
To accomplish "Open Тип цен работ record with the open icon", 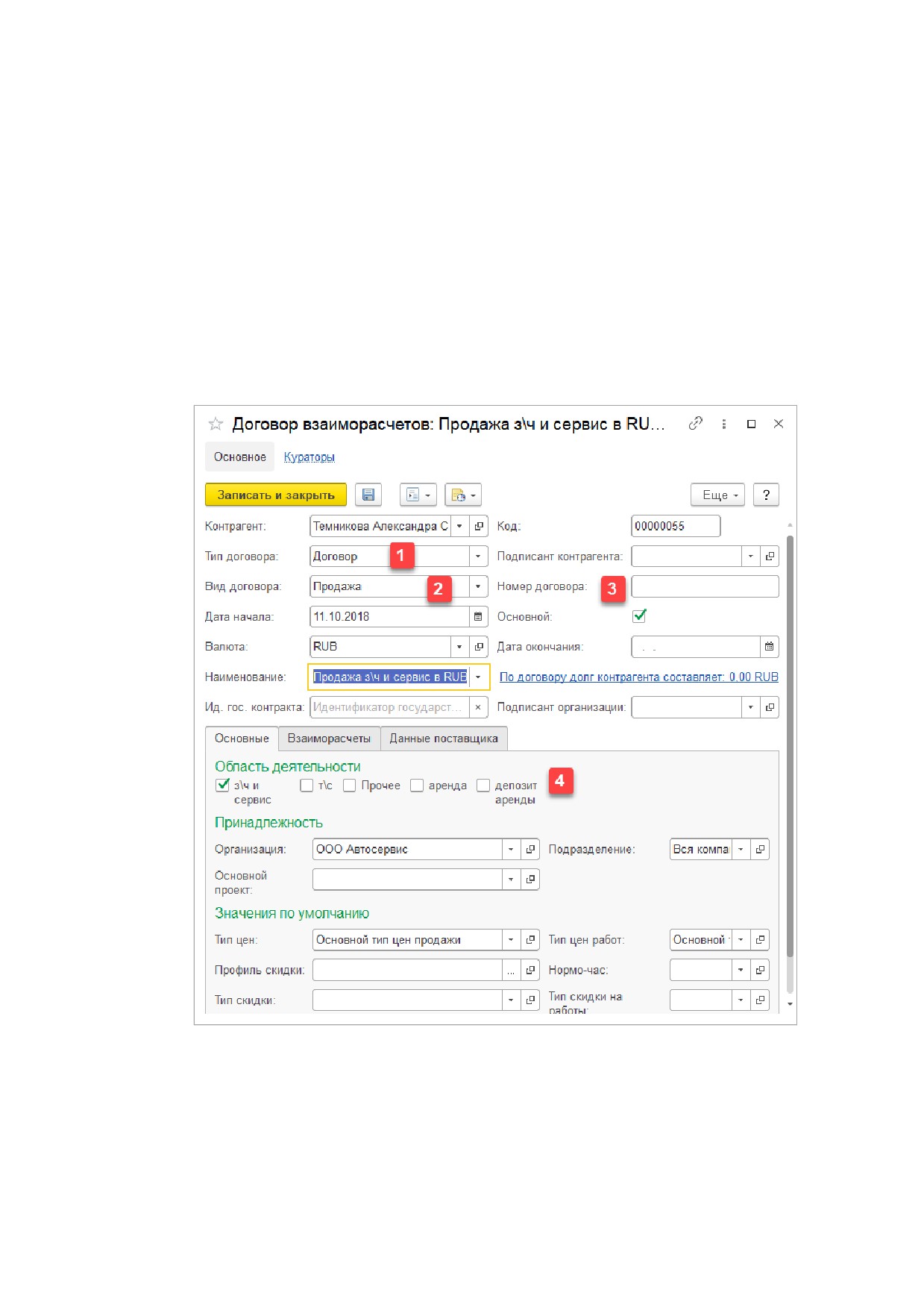I will coord(760,940).
